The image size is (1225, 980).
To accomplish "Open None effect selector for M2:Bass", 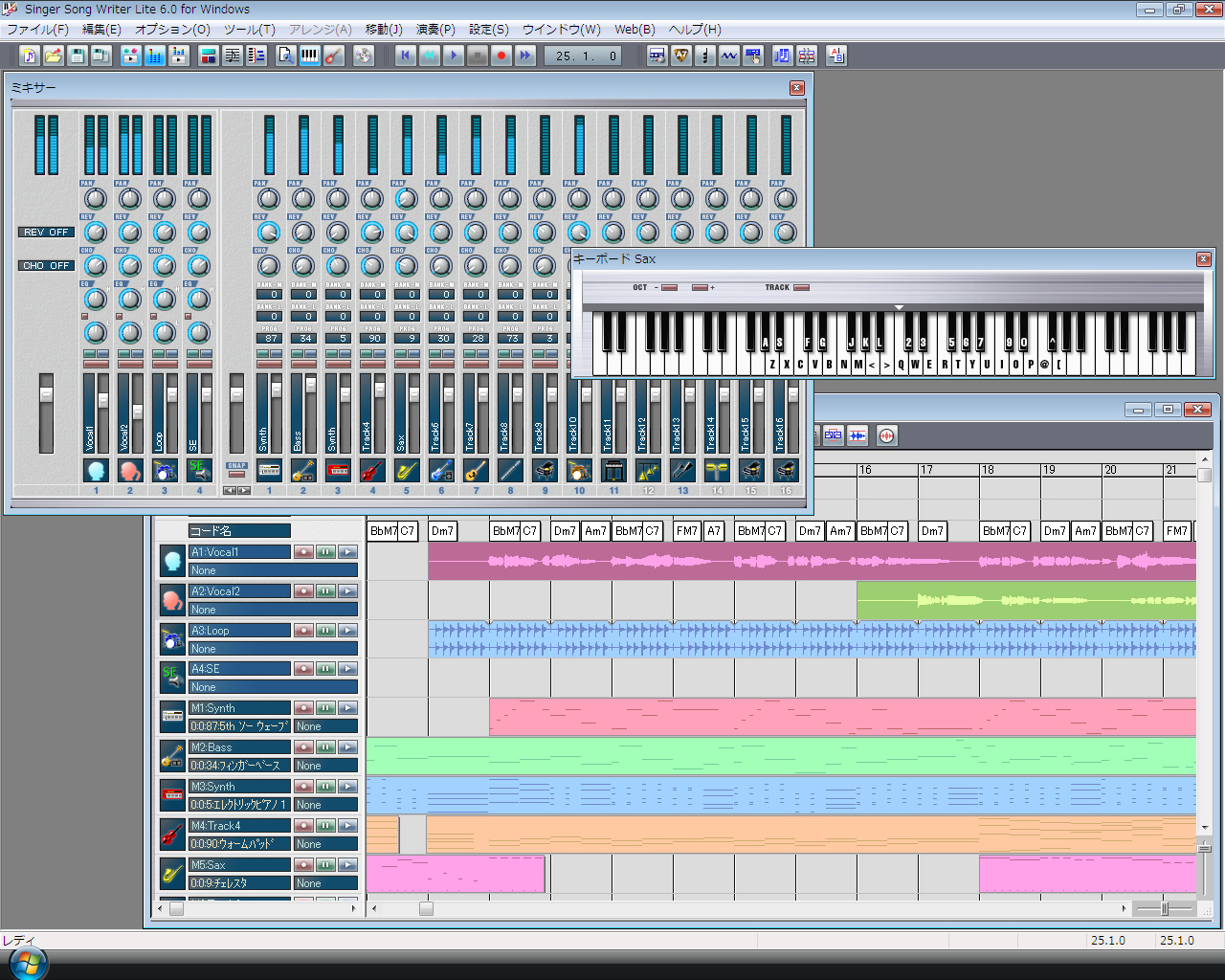I will click(x=325, y=766).
